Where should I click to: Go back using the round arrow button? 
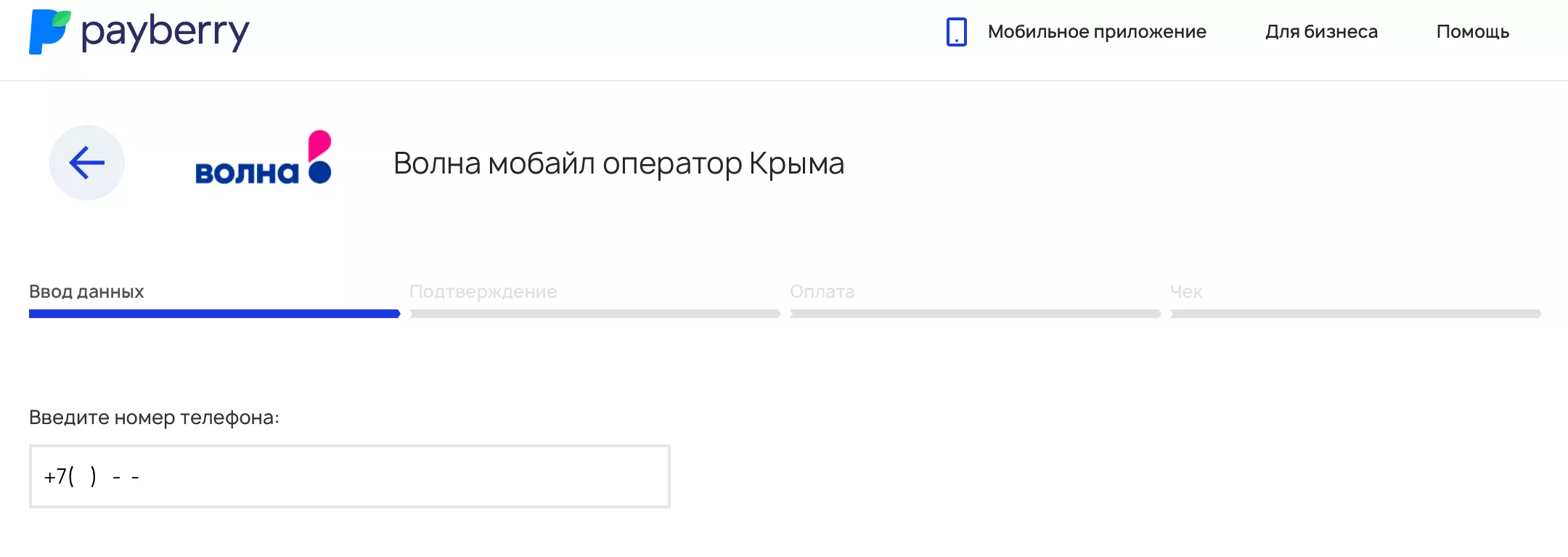pos(87,163)
